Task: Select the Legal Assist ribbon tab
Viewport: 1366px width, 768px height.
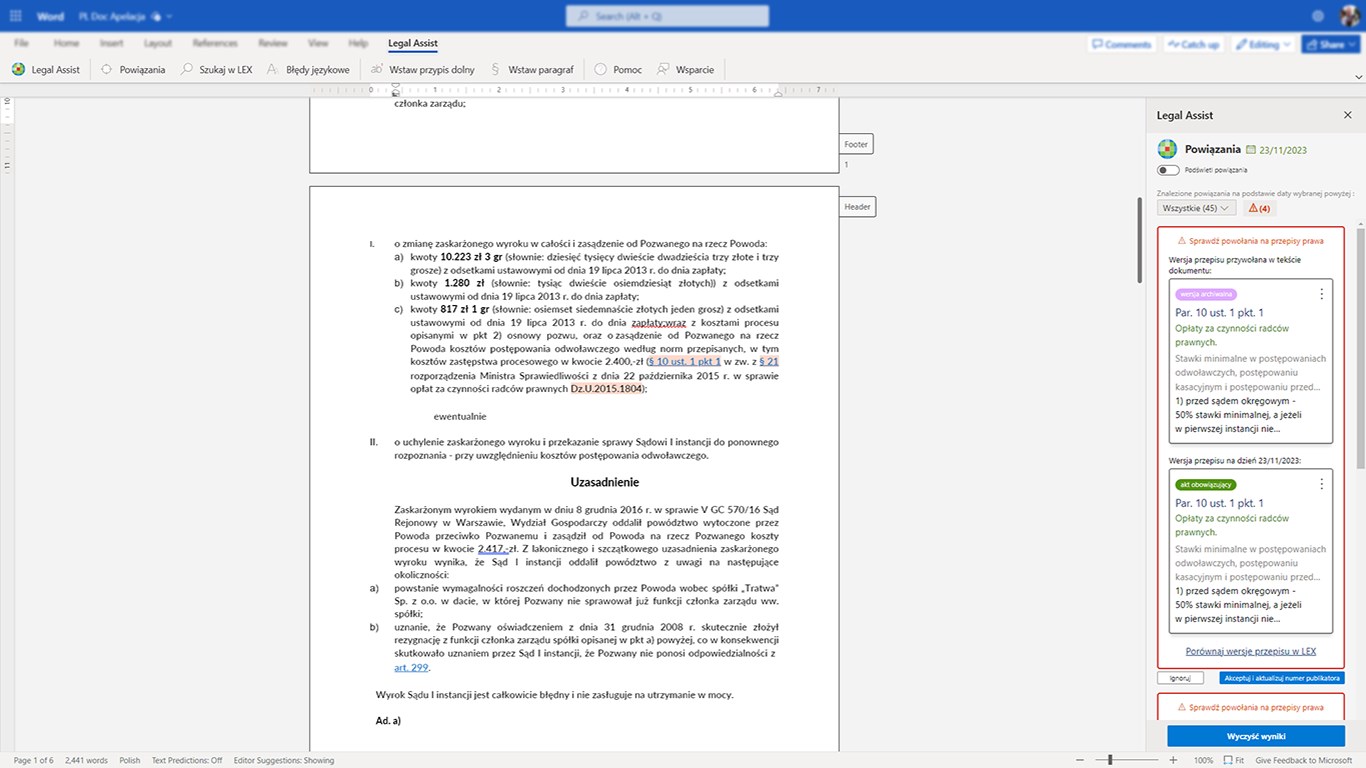Action: 413,44
